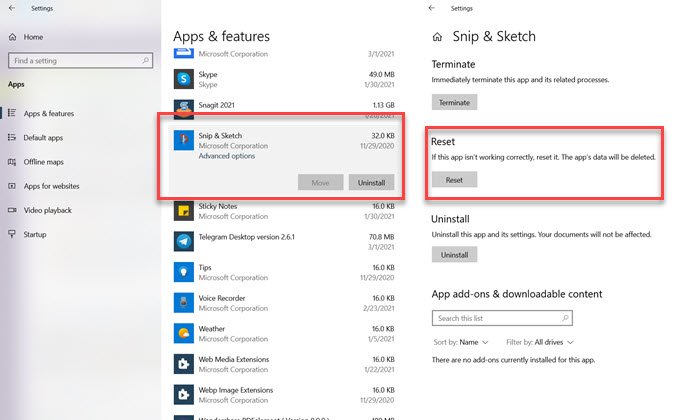Screen dimensions: 700x420
Task: Select the Snagit 2021 app icon
Action: tap(184, 107)
